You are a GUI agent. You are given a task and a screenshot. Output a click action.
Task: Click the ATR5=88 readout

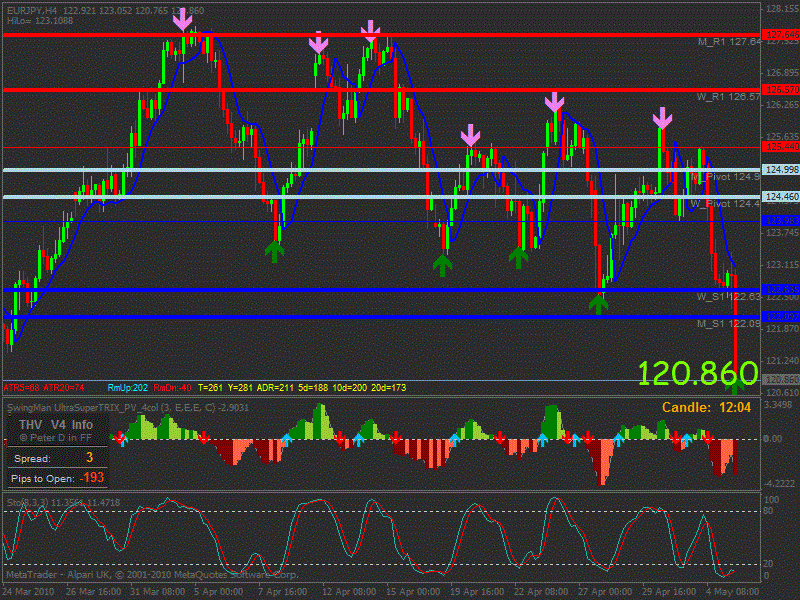point(21,388)
